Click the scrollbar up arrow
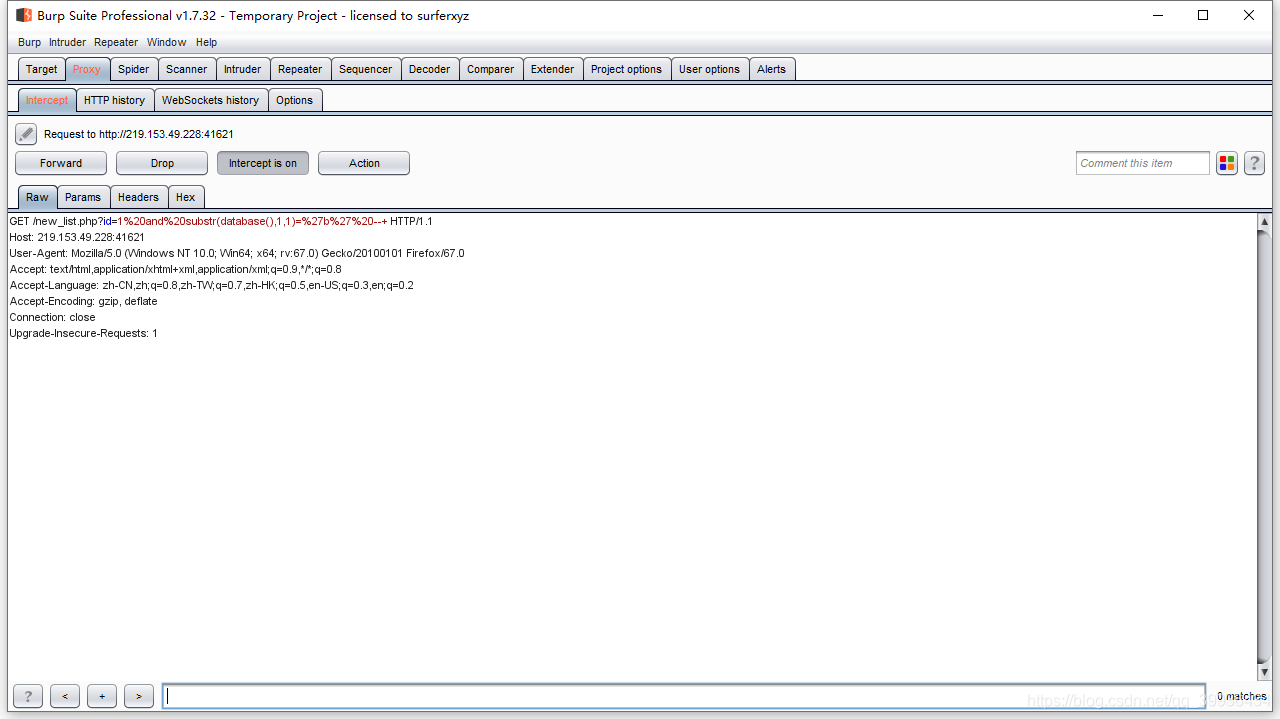Viewport: 1280px width, 719px height. [x=1265, y=222]
